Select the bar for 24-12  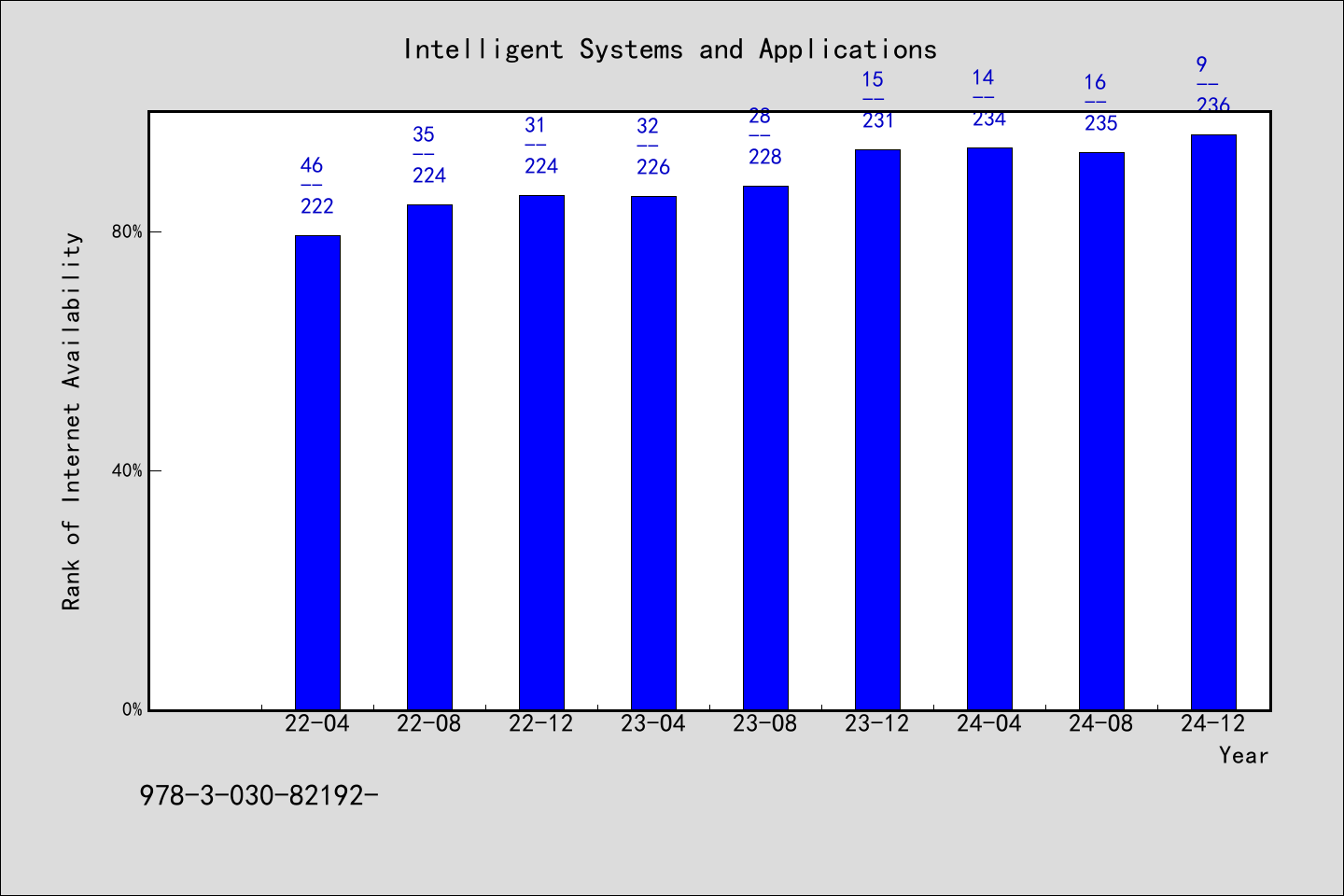tap(1213, 422)
